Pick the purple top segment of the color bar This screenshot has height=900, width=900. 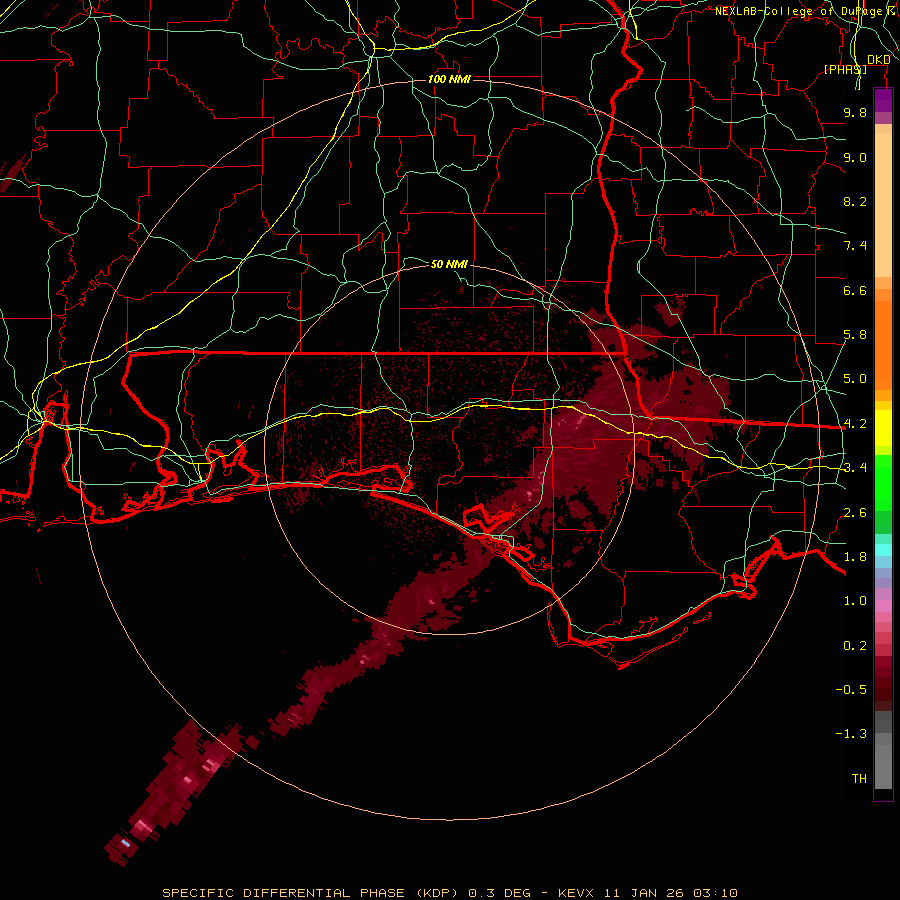coord(883,101)
